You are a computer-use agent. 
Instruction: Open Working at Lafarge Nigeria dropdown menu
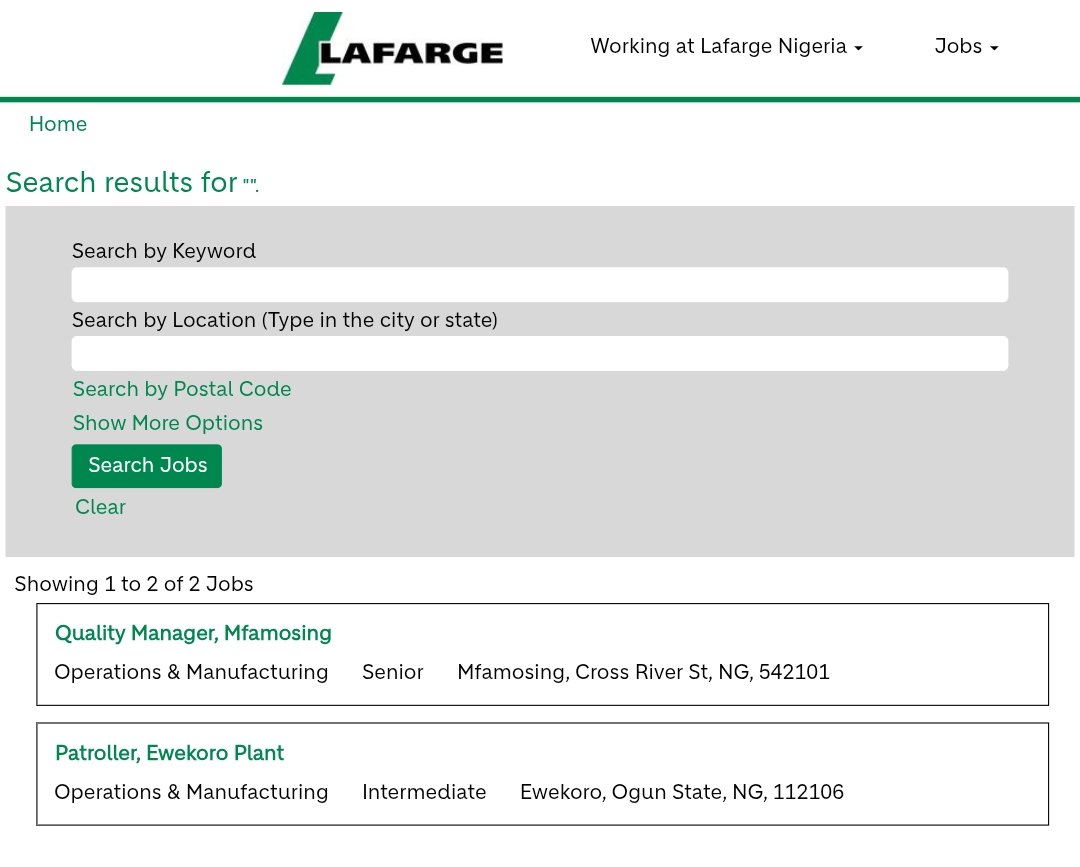[x=726, y=46]
